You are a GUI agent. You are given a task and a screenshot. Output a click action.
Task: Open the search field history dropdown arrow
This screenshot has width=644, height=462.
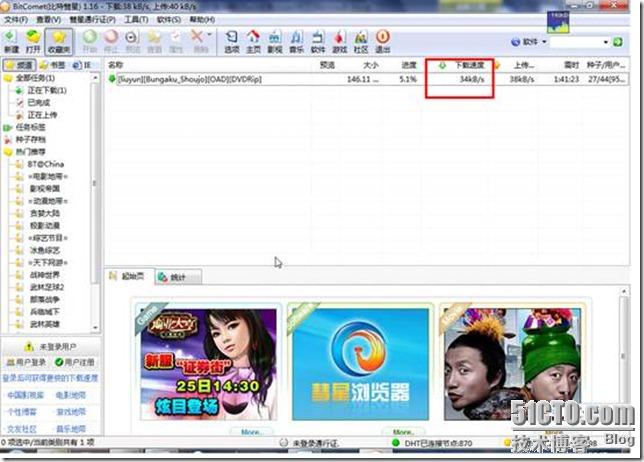[x=606, y=42]
